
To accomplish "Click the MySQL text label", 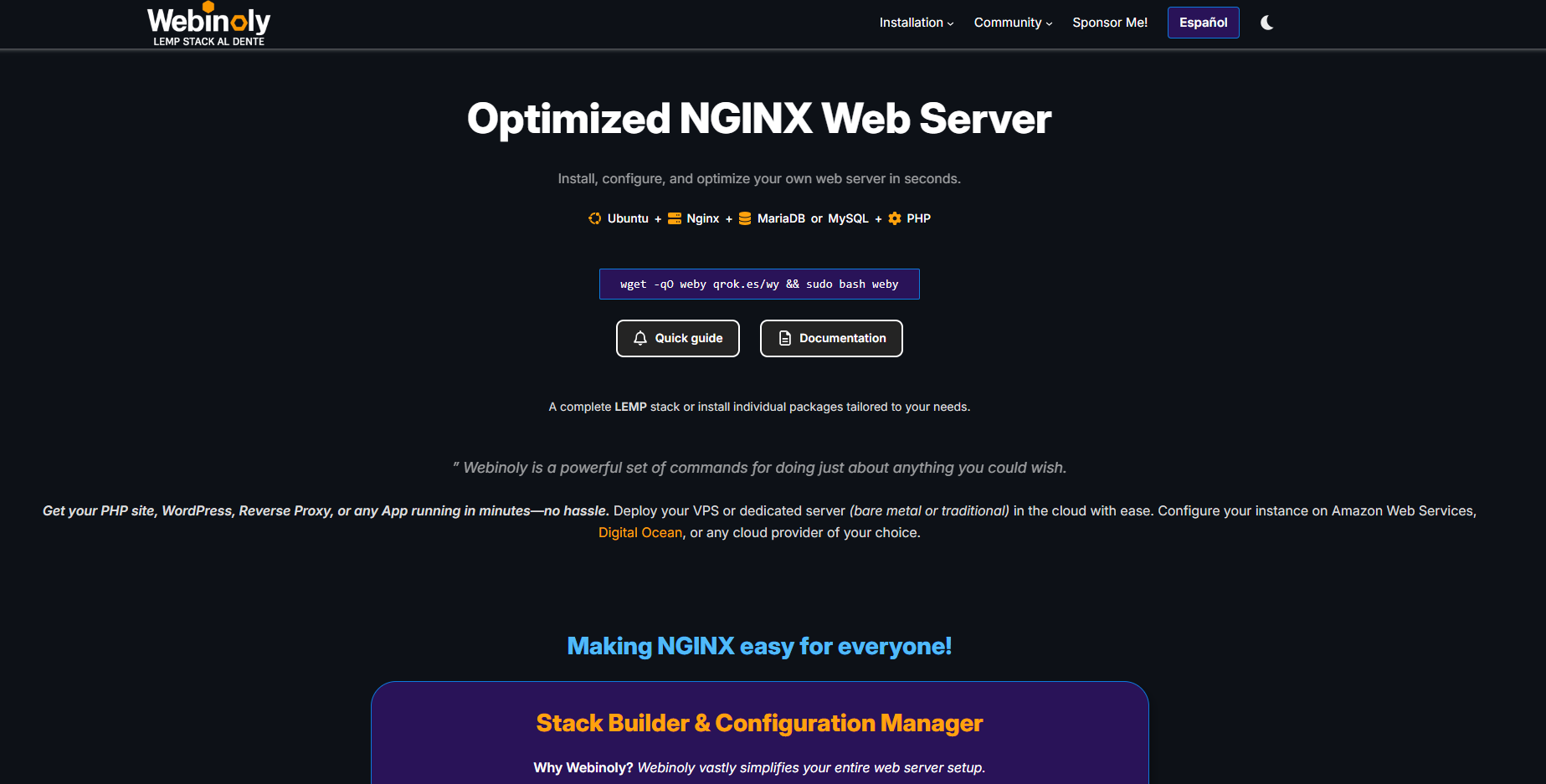I will click(848, 218).
